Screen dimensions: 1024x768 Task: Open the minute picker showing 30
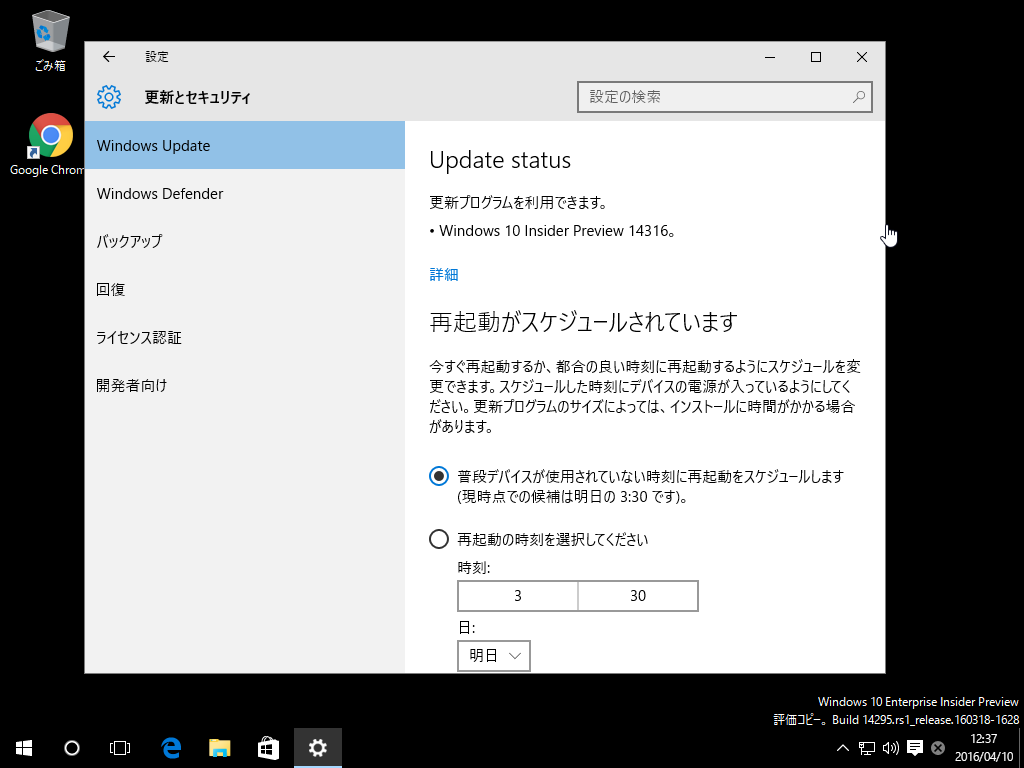[x=638, y=596]
